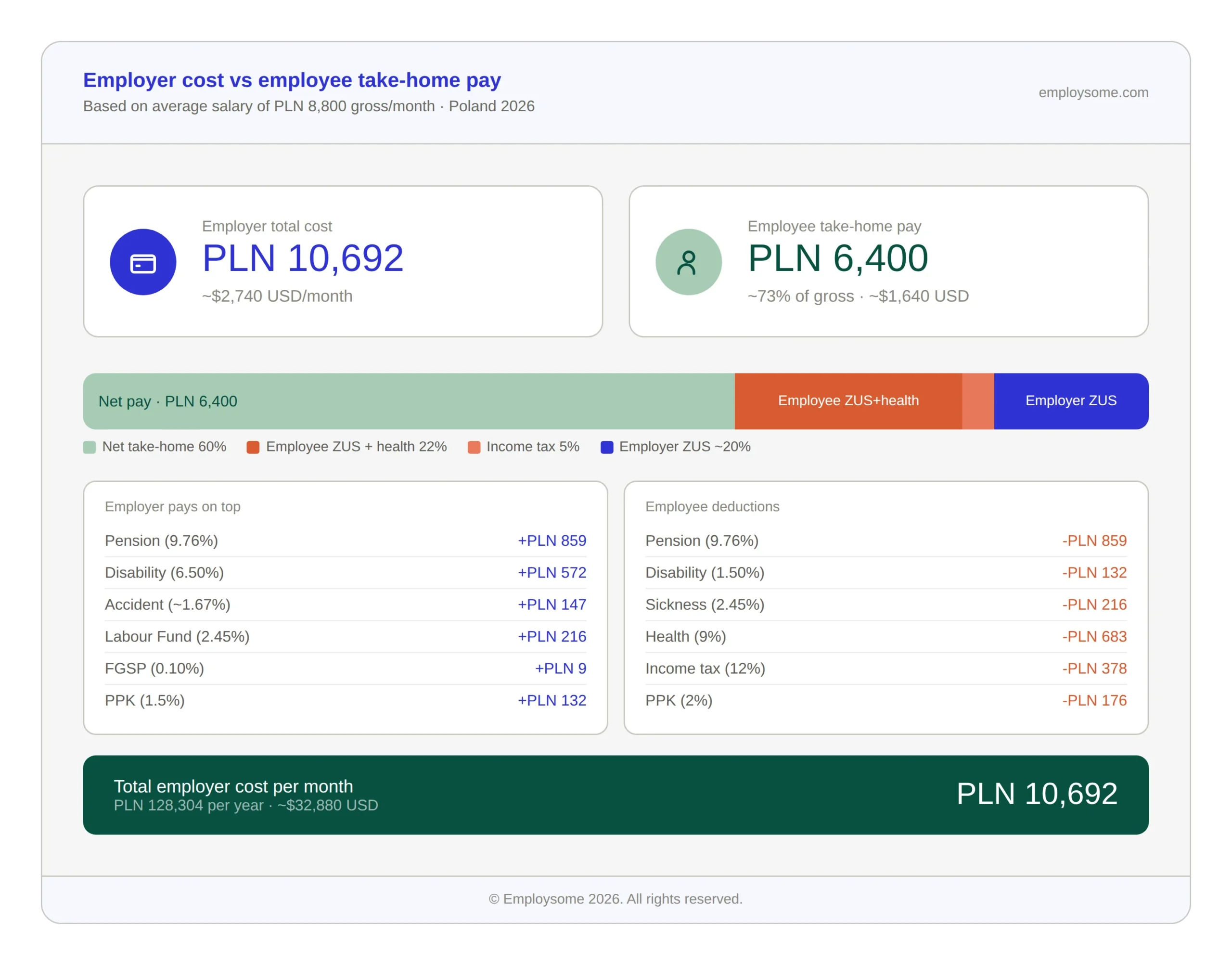Click the credit card icon on employer cost card
Viewport: 1232px width, 965px height.
point(143,261)
